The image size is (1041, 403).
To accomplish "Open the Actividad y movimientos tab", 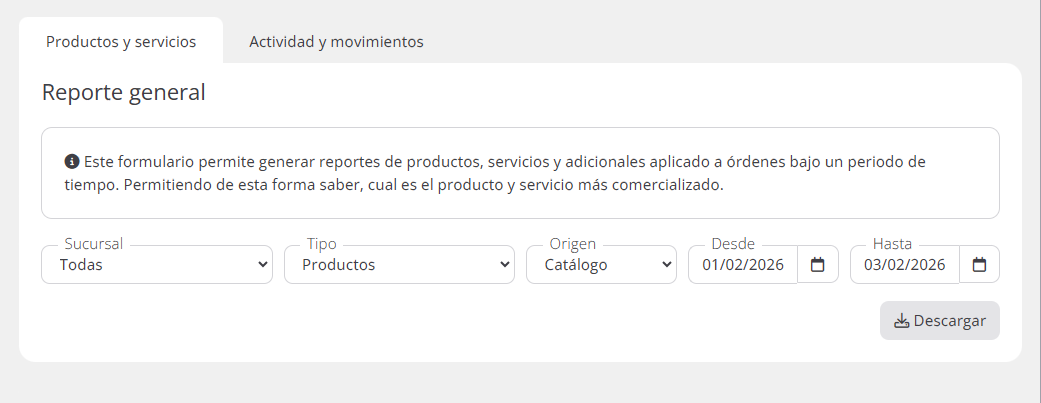I will pyautogui.click(x=336, y=42).
